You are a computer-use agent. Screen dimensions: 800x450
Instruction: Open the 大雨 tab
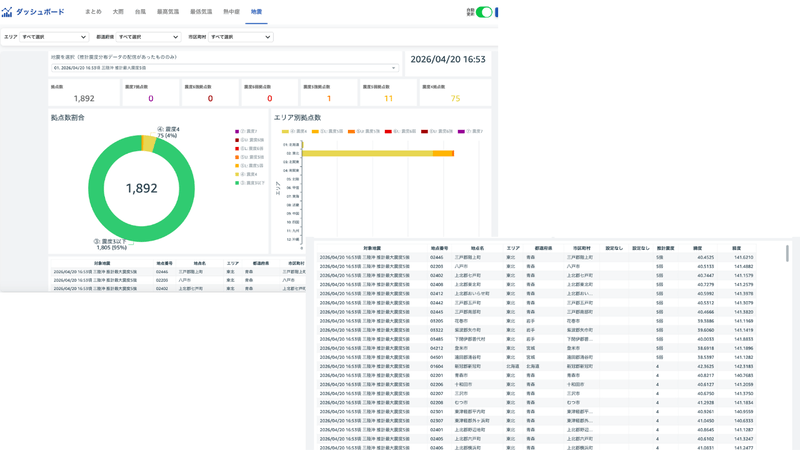click(118, 12)
